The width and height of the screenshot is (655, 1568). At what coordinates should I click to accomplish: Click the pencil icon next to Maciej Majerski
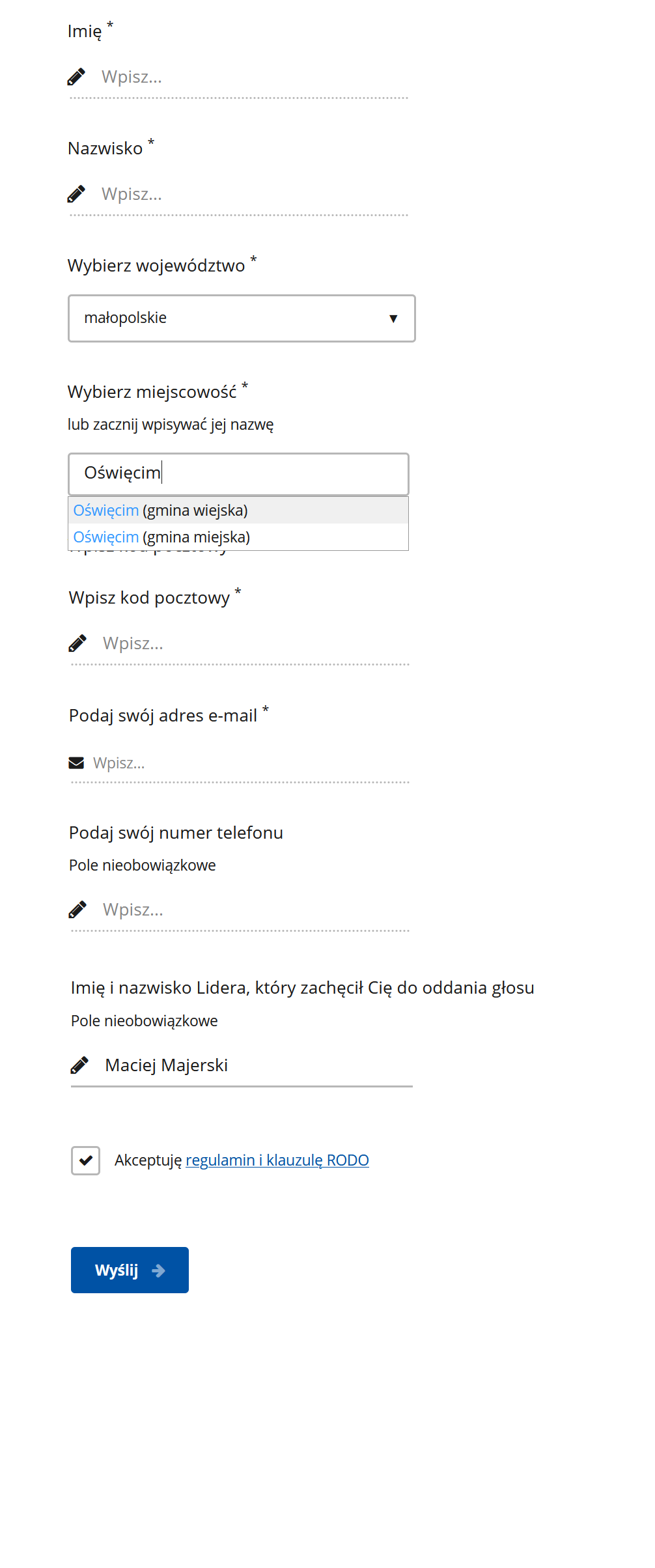click(79, 1065)
